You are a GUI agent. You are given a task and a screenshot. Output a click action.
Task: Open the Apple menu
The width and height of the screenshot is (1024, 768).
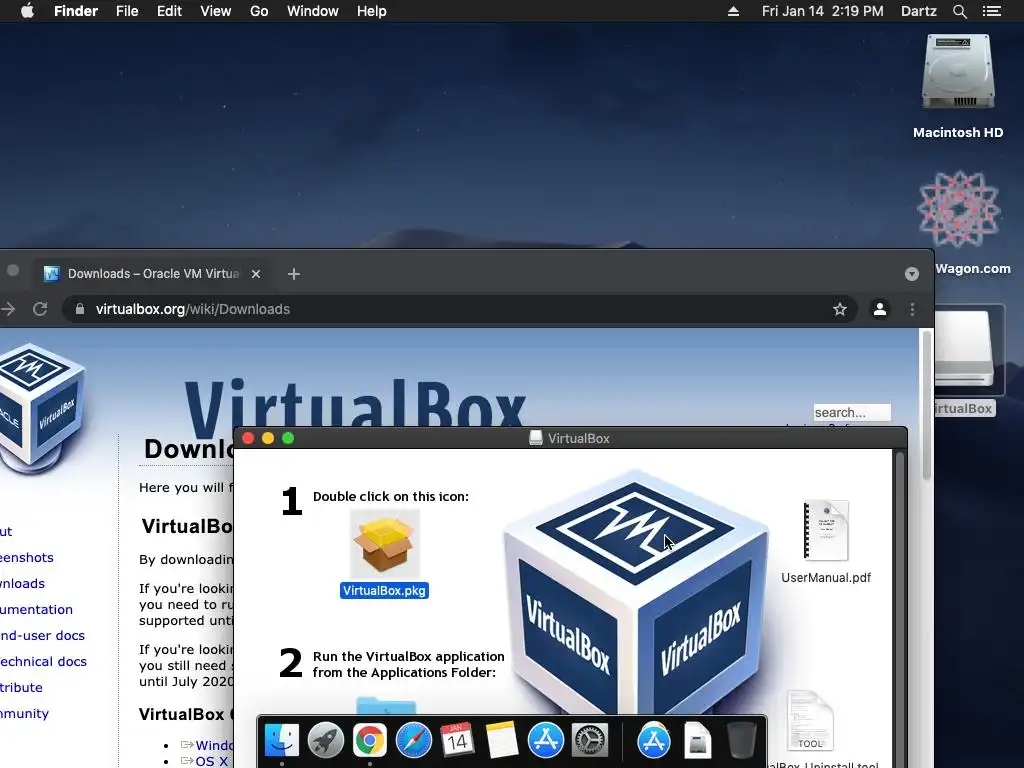tap(27, 11)
